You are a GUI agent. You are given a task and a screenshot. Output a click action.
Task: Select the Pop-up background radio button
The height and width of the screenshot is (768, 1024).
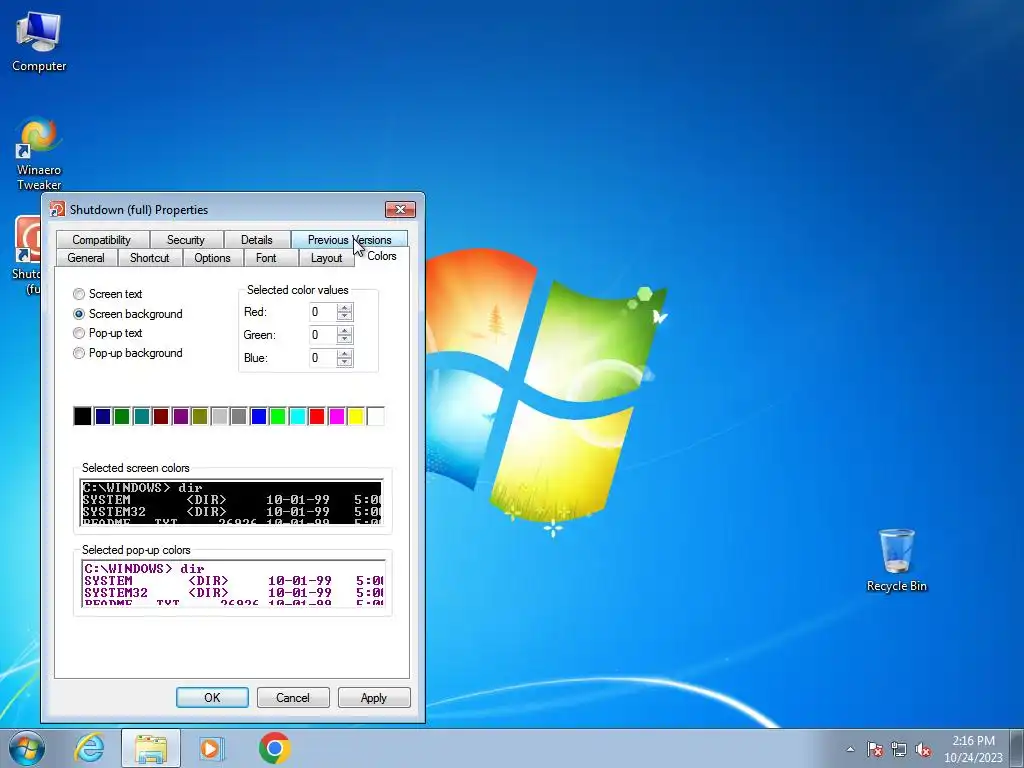click(79, 353)
